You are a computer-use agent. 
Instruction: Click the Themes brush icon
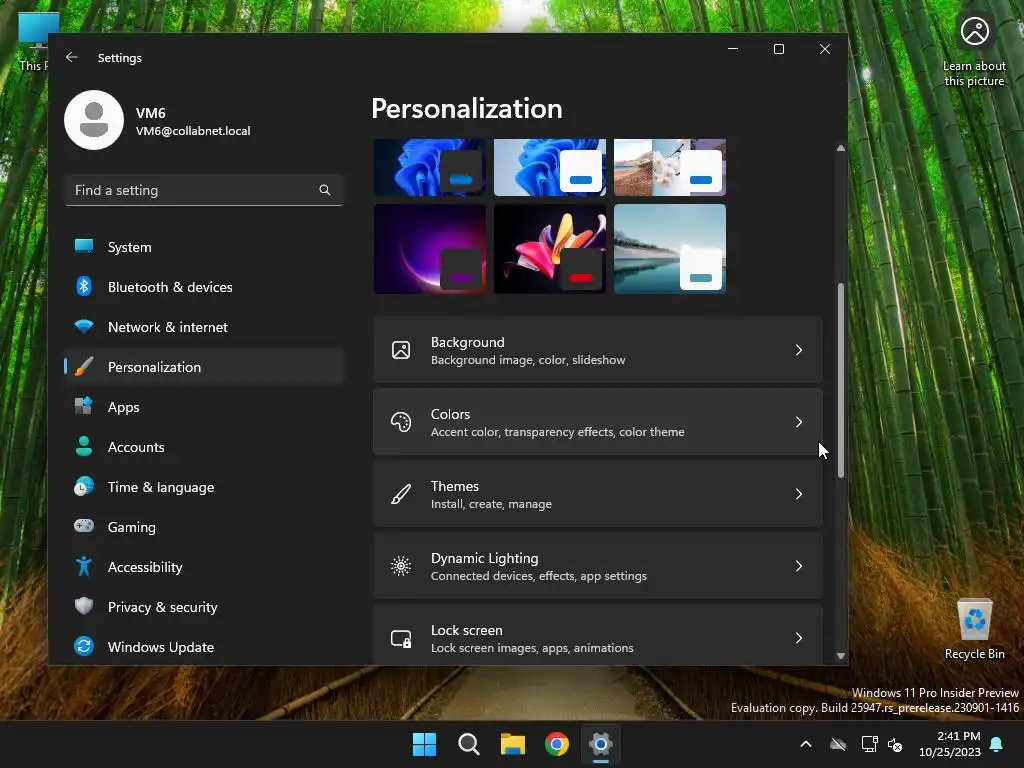click(401, 494)
